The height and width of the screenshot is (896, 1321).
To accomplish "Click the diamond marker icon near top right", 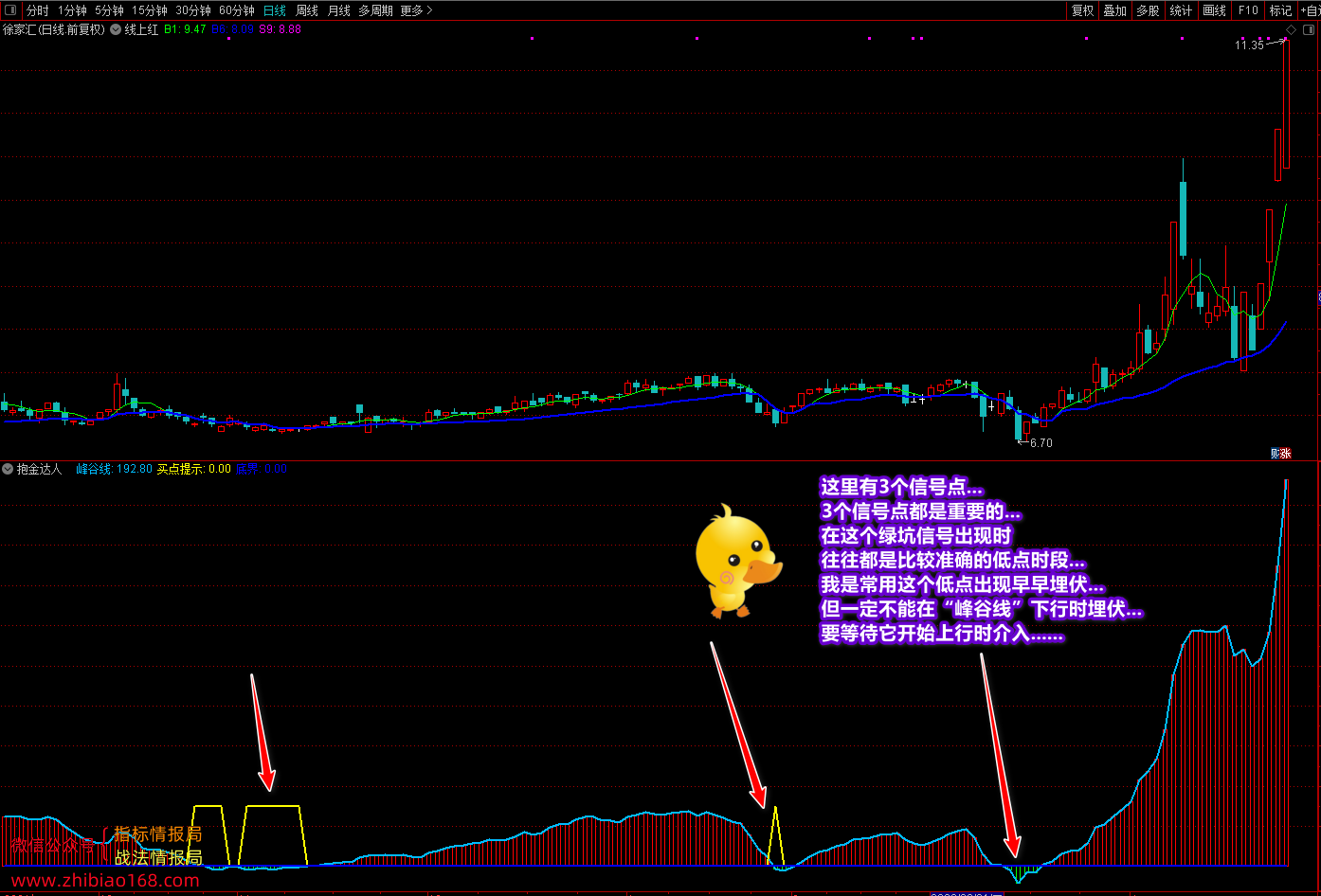I will [1291, 31].
